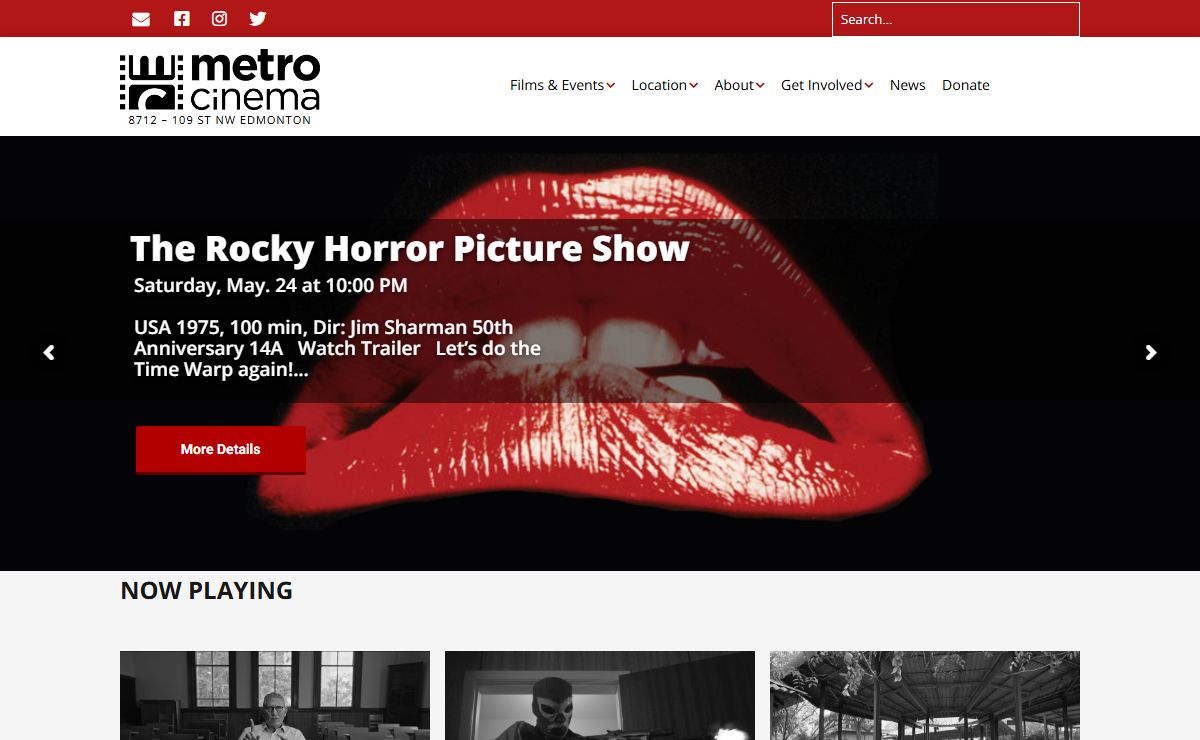Go to previous slide arrow
1200x740 pixels.
tap(49, 352)
